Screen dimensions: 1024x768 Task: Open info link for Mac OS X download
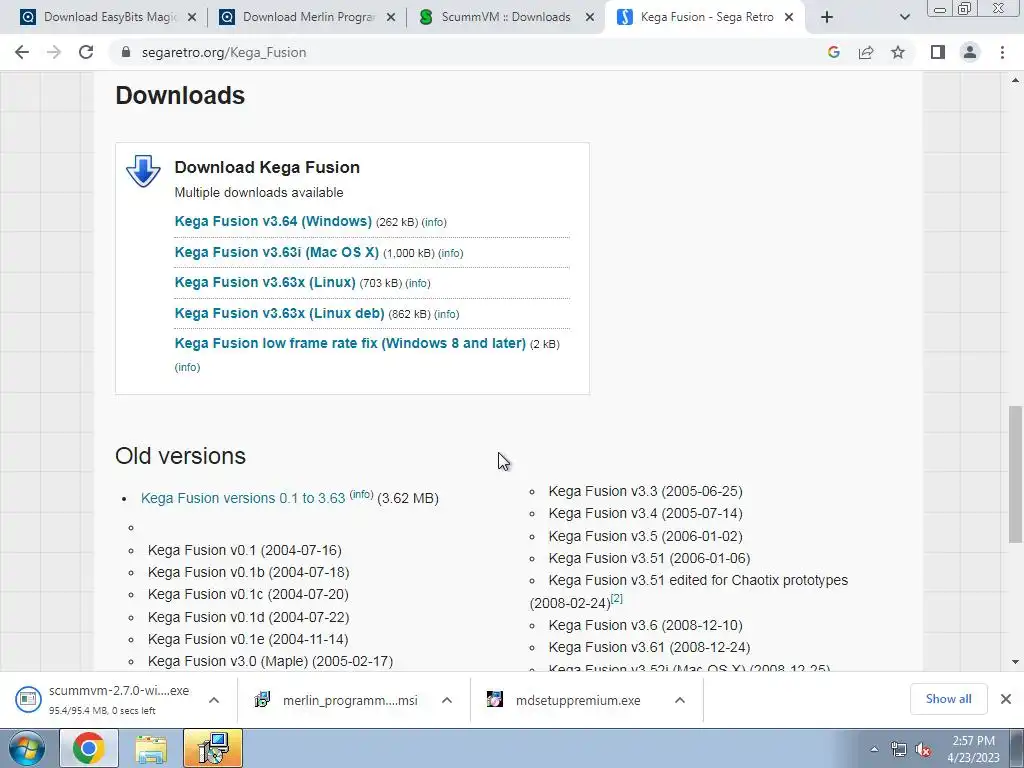pyautogui.click(x=451, y=253)
